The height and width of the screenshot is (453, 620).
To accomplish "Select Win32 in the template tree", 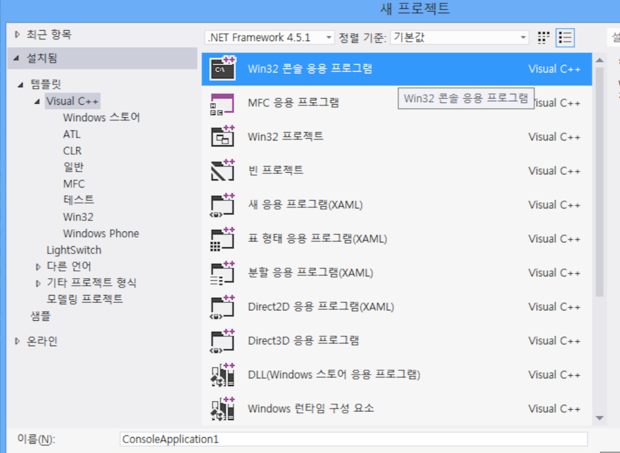I will [x=78, y=217].
